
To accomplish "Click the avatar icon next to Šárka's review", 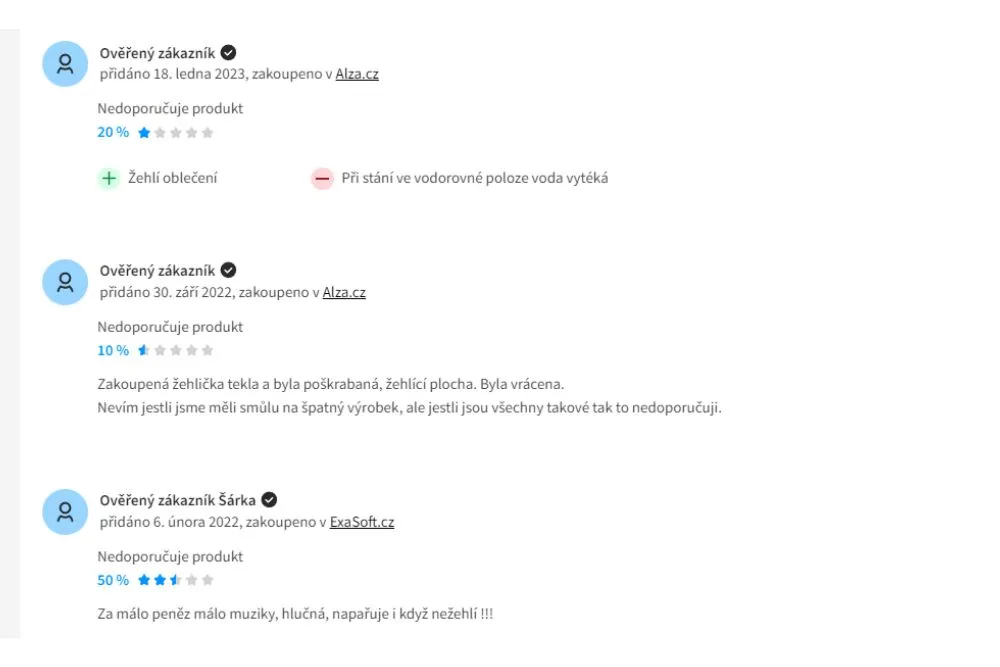I will (65, 511).
